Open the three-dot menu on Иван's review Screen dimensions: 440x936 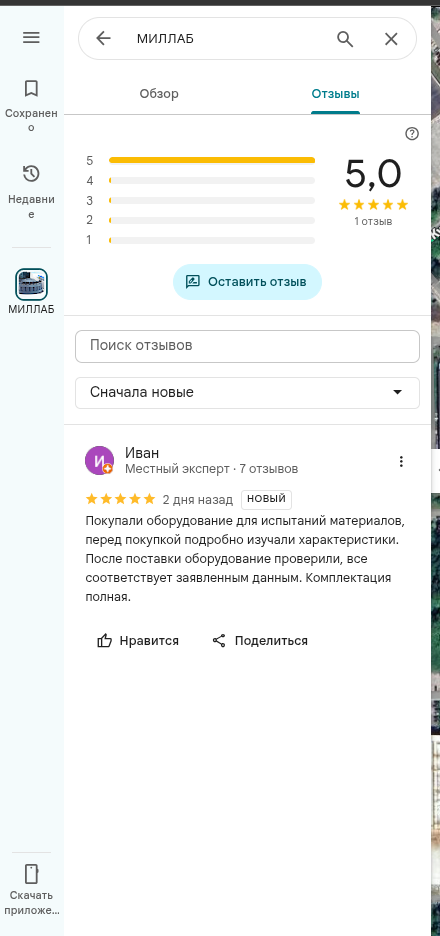[x=401, y=461]
